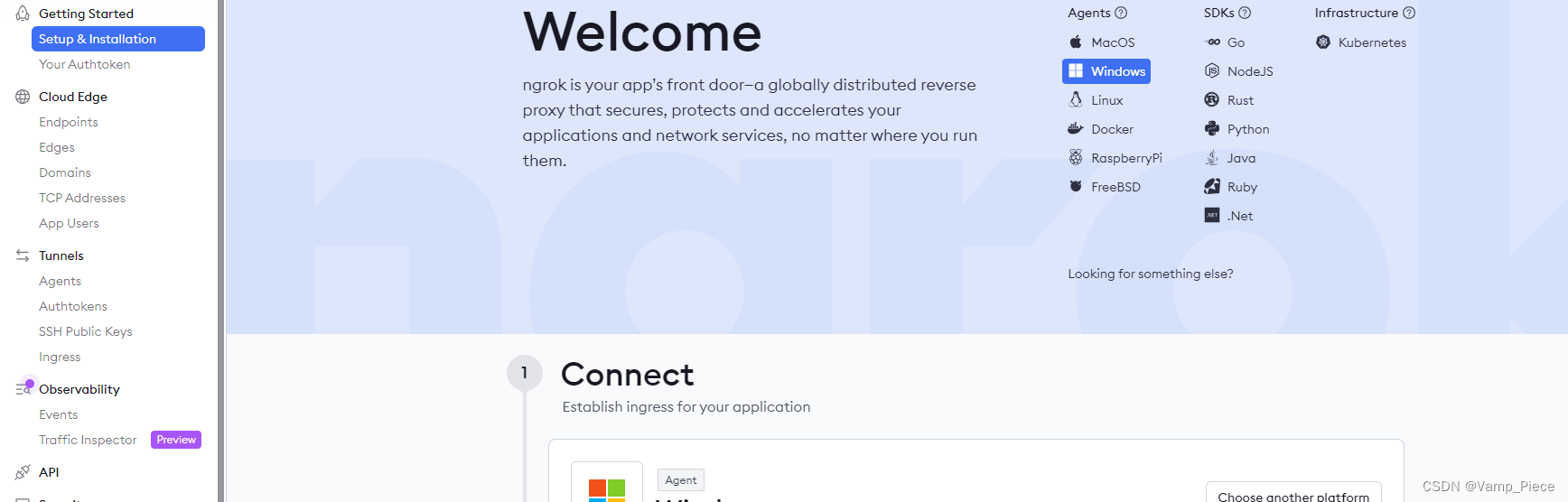1568x502 pixels.
Task: Click the large Windows logo in Connect card
Action: pyautogui.click(x=607, y=490)
